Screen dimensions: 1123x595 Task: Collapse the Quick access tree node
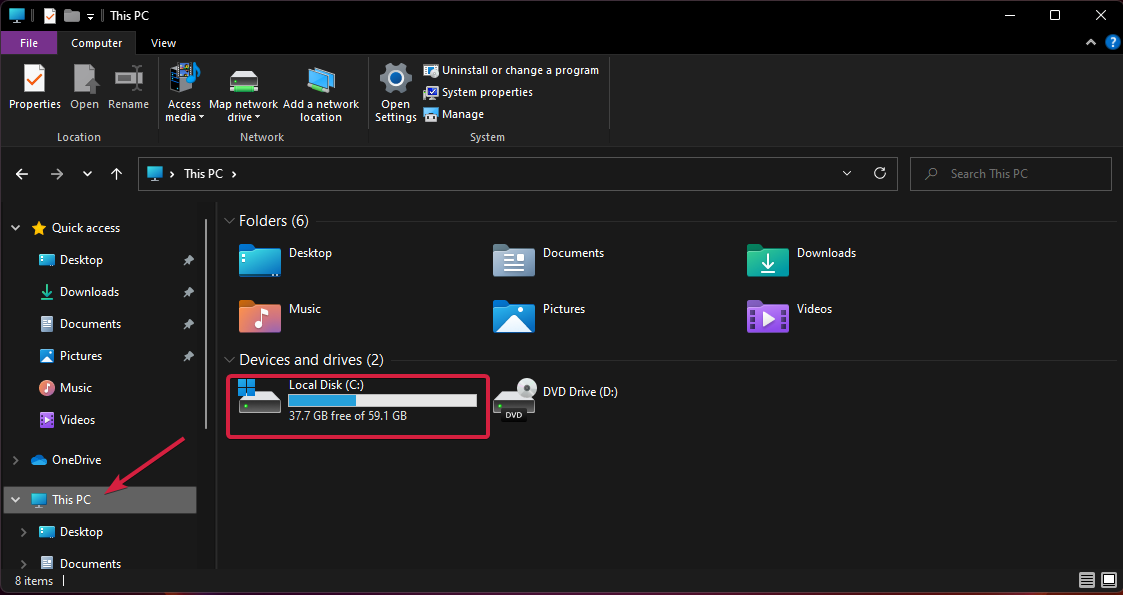pos(15,228)
